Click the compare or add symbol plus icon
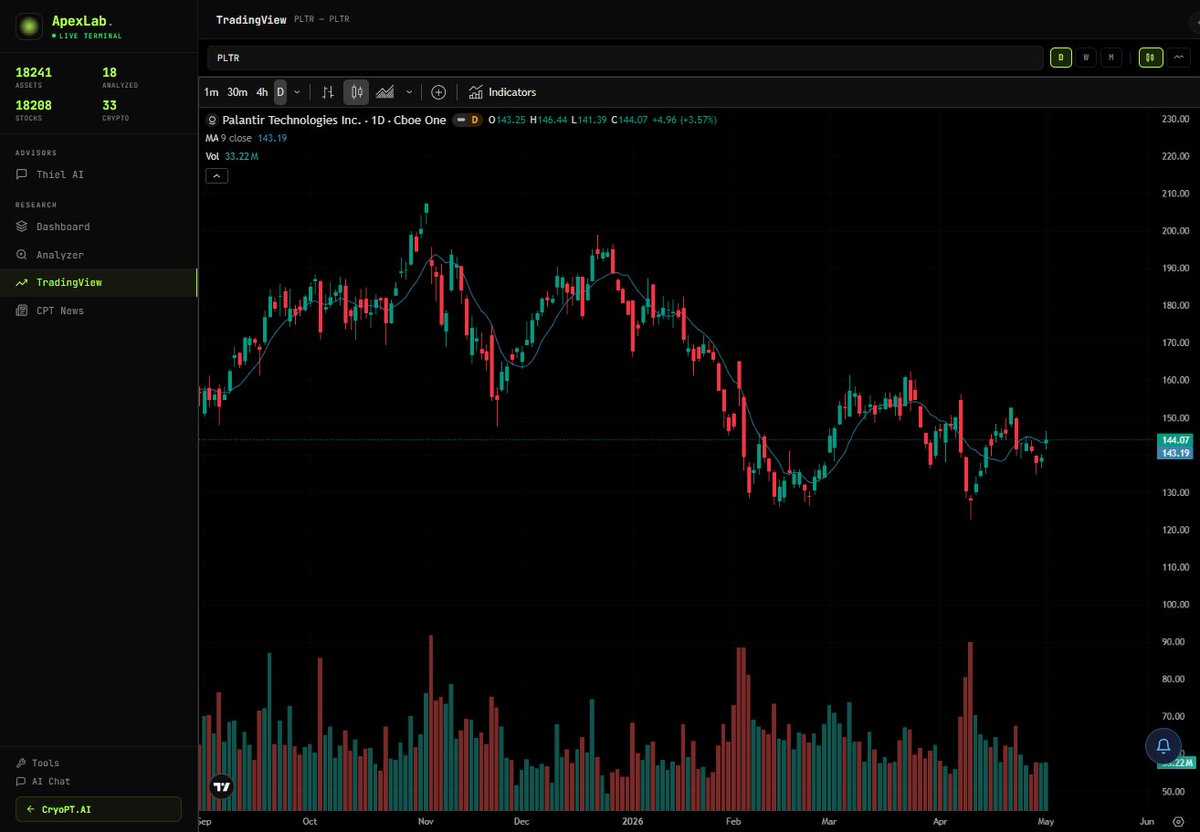 438,92
